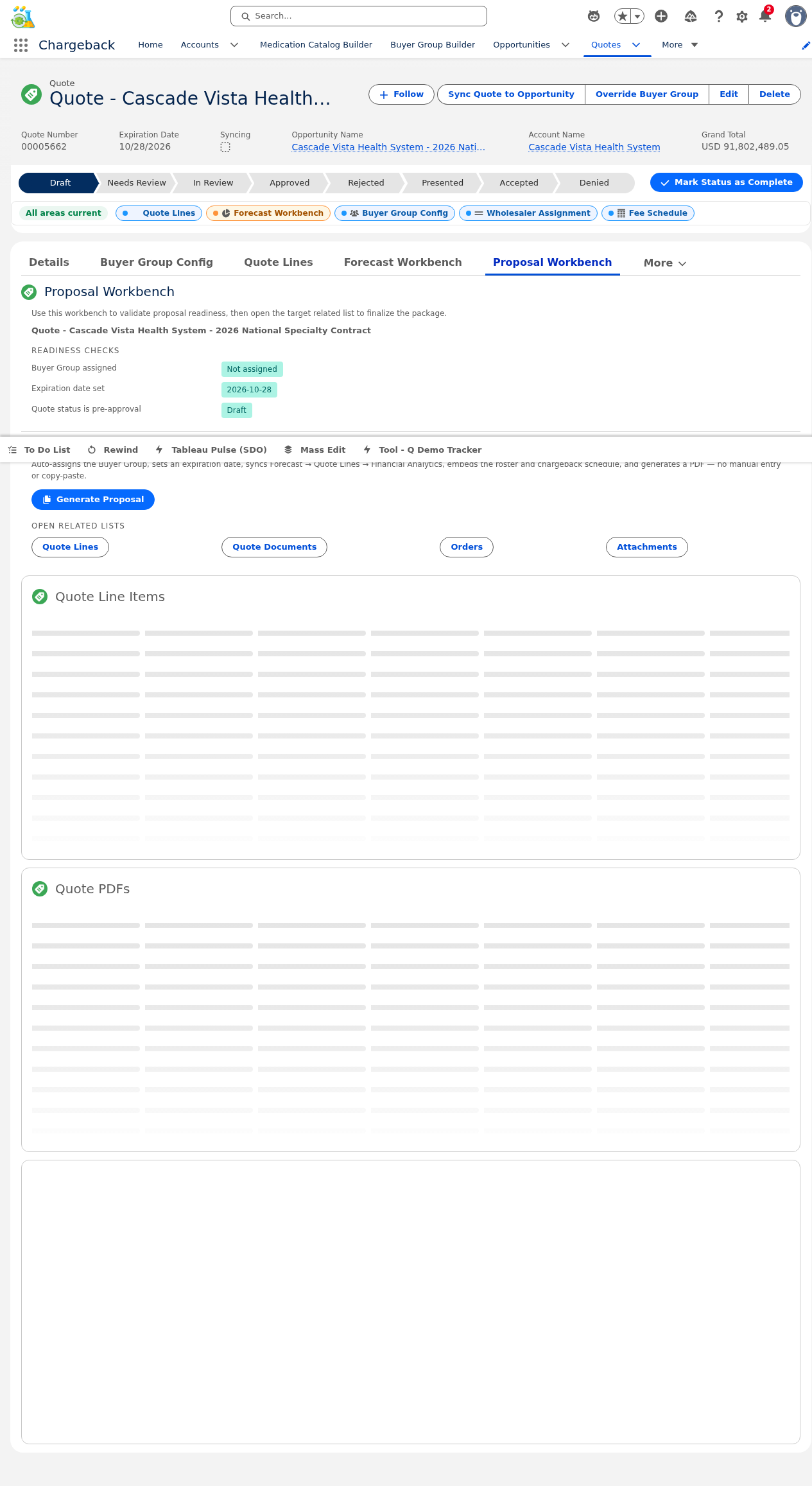812x1486 pixels.
Task: Toggle the Syncing checkbox
Action: coord(225,147)
